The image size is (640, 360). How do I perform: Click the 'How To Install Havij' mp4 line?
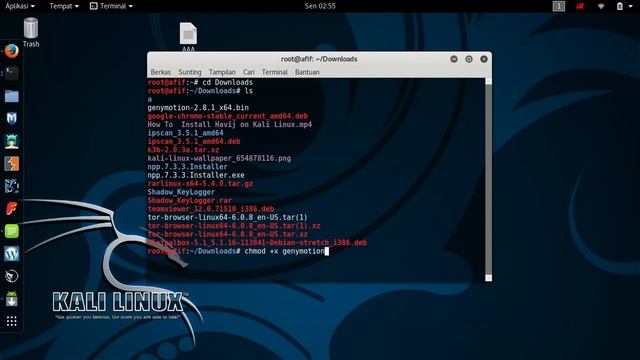pyautogui.click(x=230, y=124)
